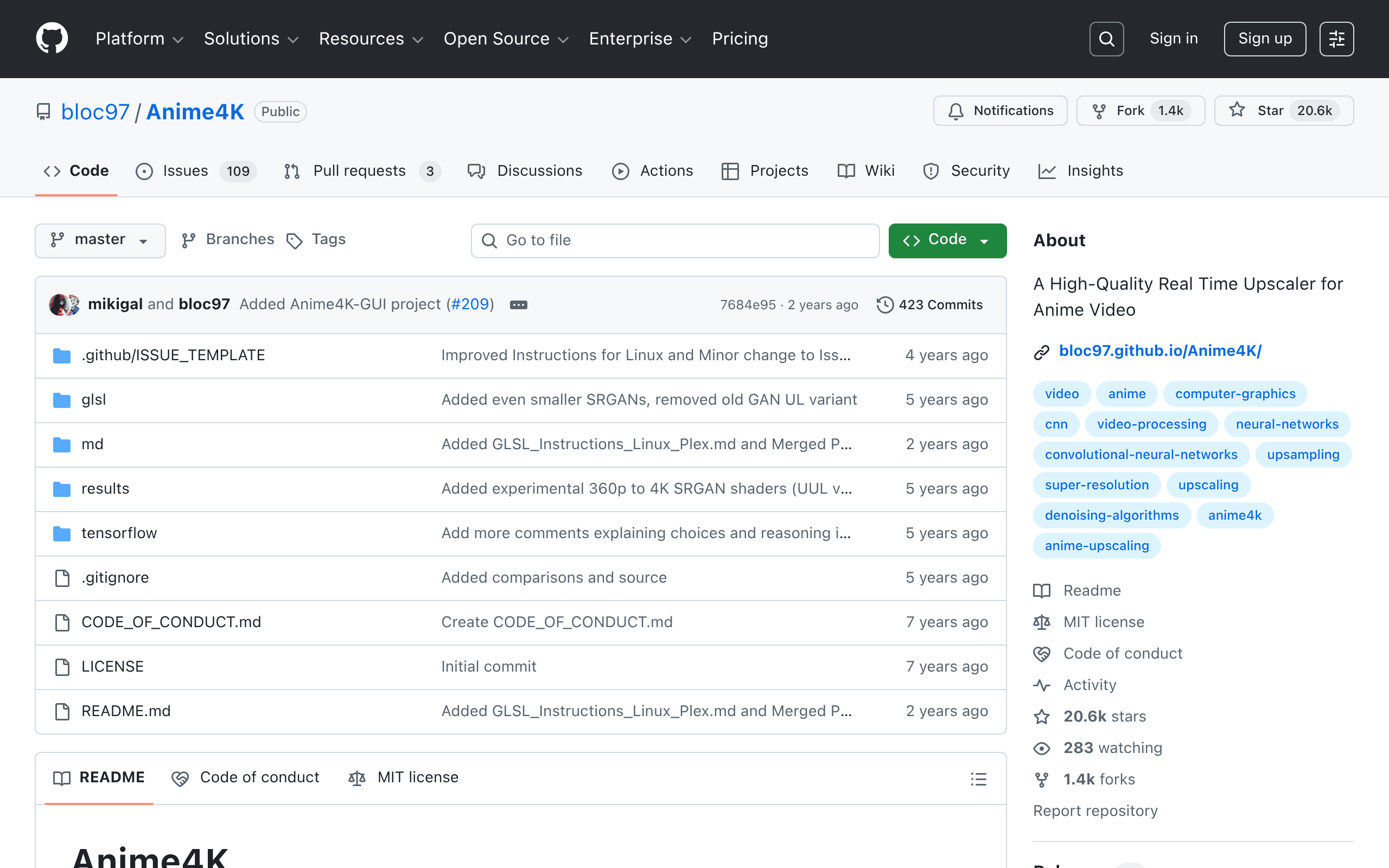Screen dimensions: 1389x868
Task: Click the mikigal avatar thumbnail
Action: pos(59,305)
